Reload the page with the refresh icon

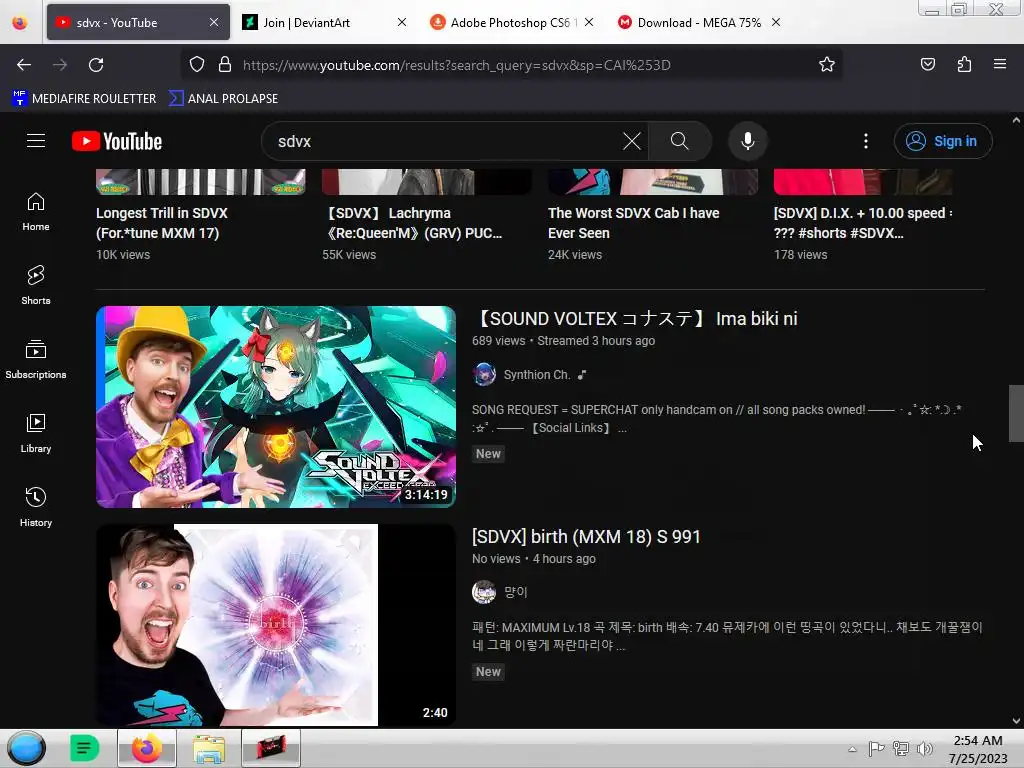pos(96,65)
